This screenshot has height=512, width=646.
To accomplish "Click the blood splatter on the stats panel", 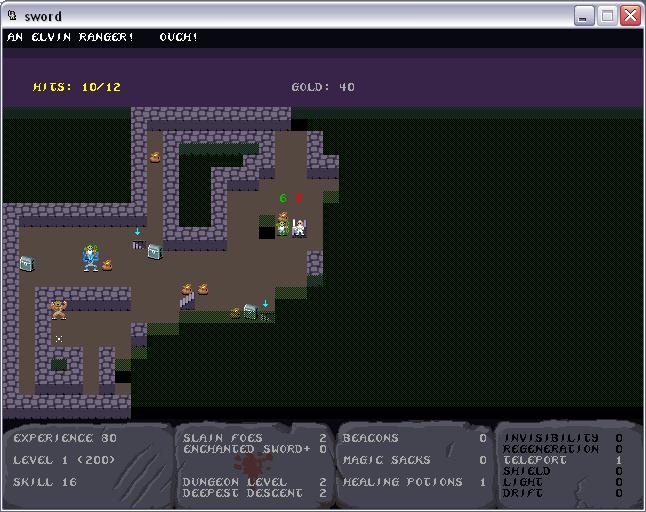I will tap(252, 465).
